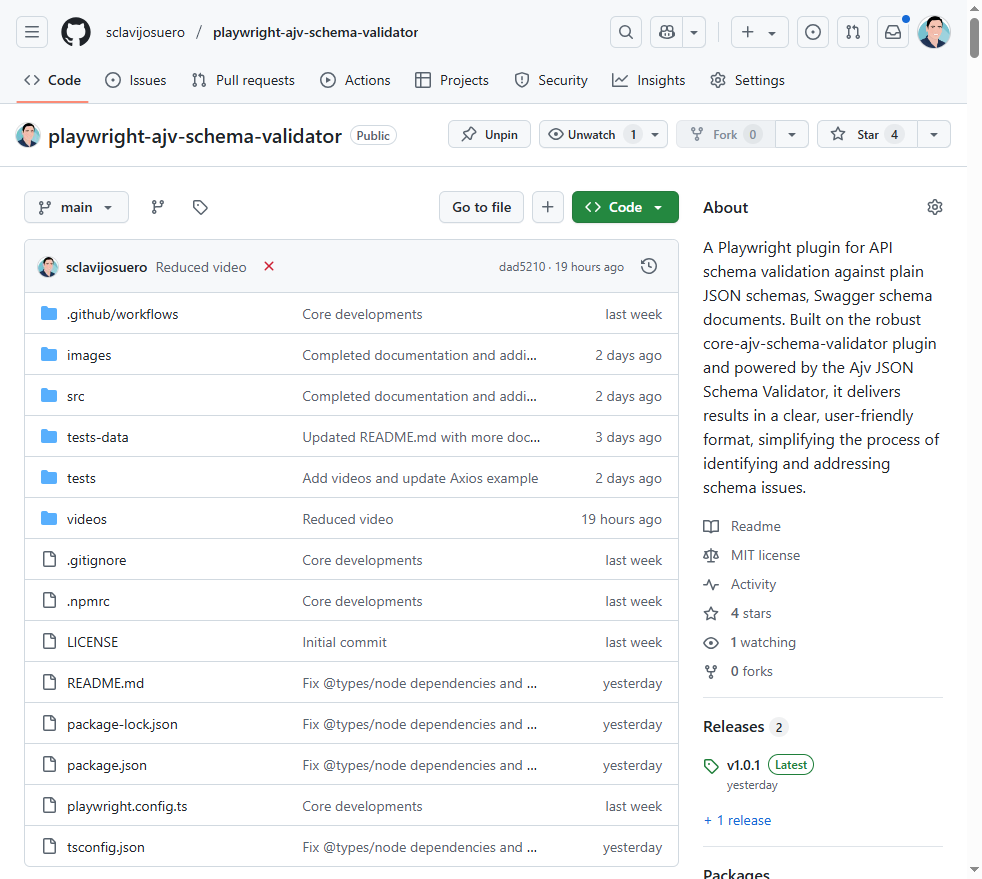
Task: Edit About details with gear icon
Action: tap(934, 207)
